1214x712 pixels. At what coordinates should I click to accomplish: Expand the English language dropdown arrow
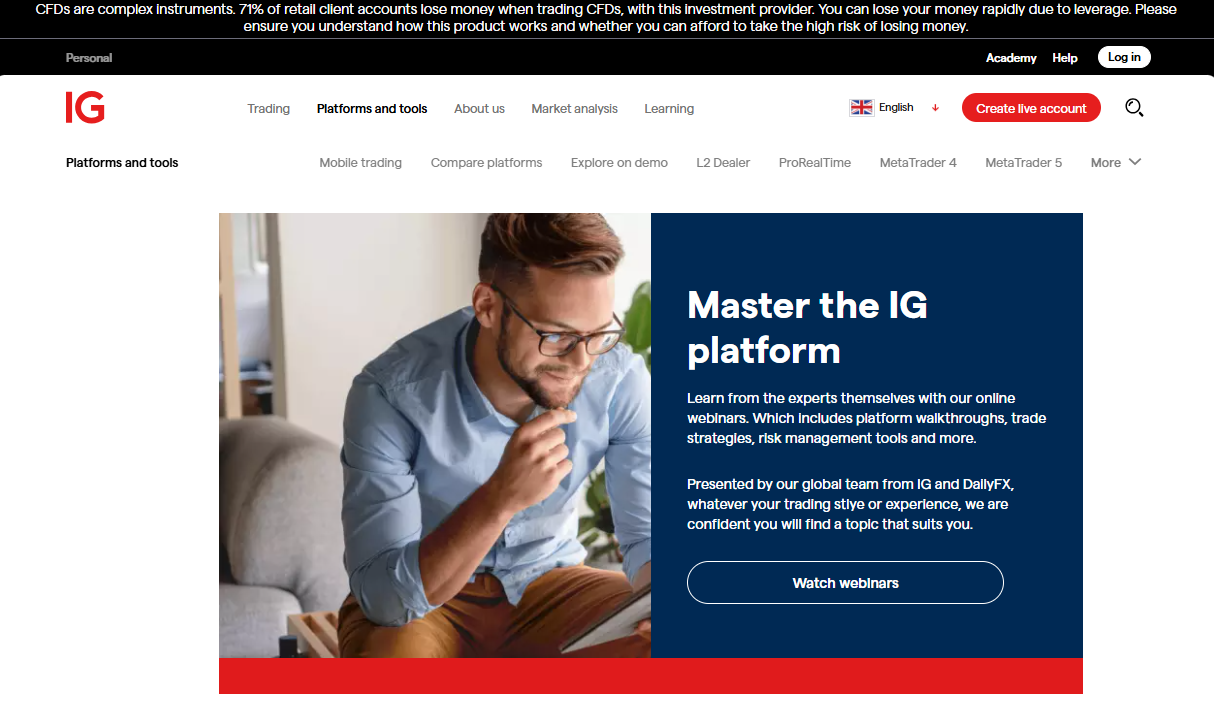click(935, 108)
